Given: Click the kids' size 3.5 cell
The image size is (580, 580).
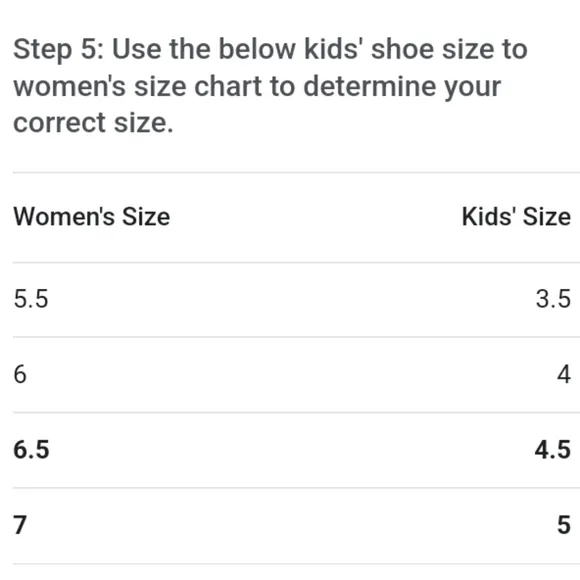Looking at the screenshot, I should tap(553, 299).
